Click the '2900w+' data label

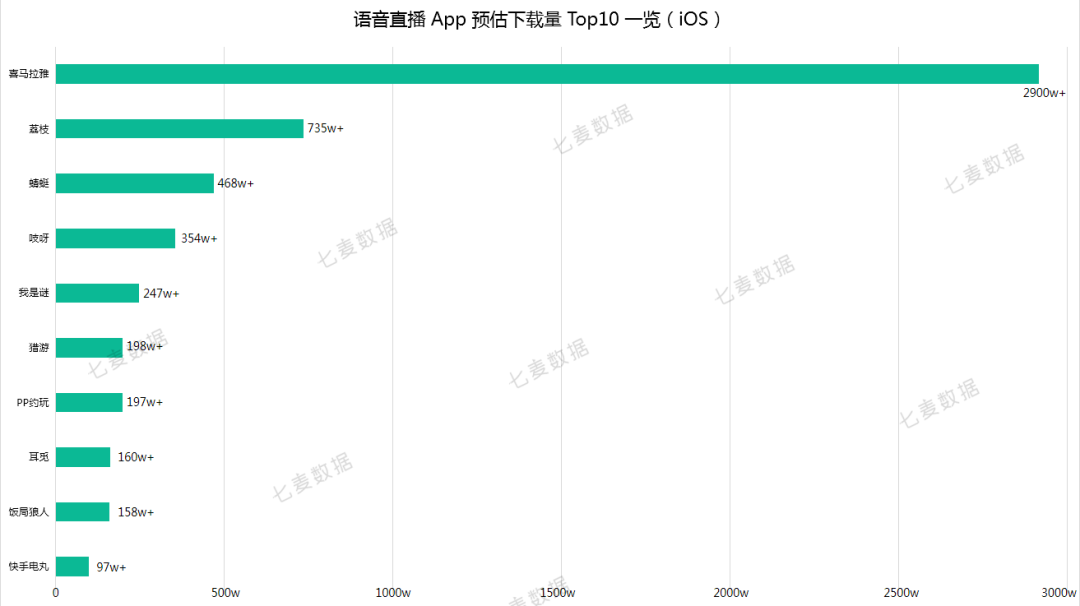pyautogui.click(x=1044, y=93)
